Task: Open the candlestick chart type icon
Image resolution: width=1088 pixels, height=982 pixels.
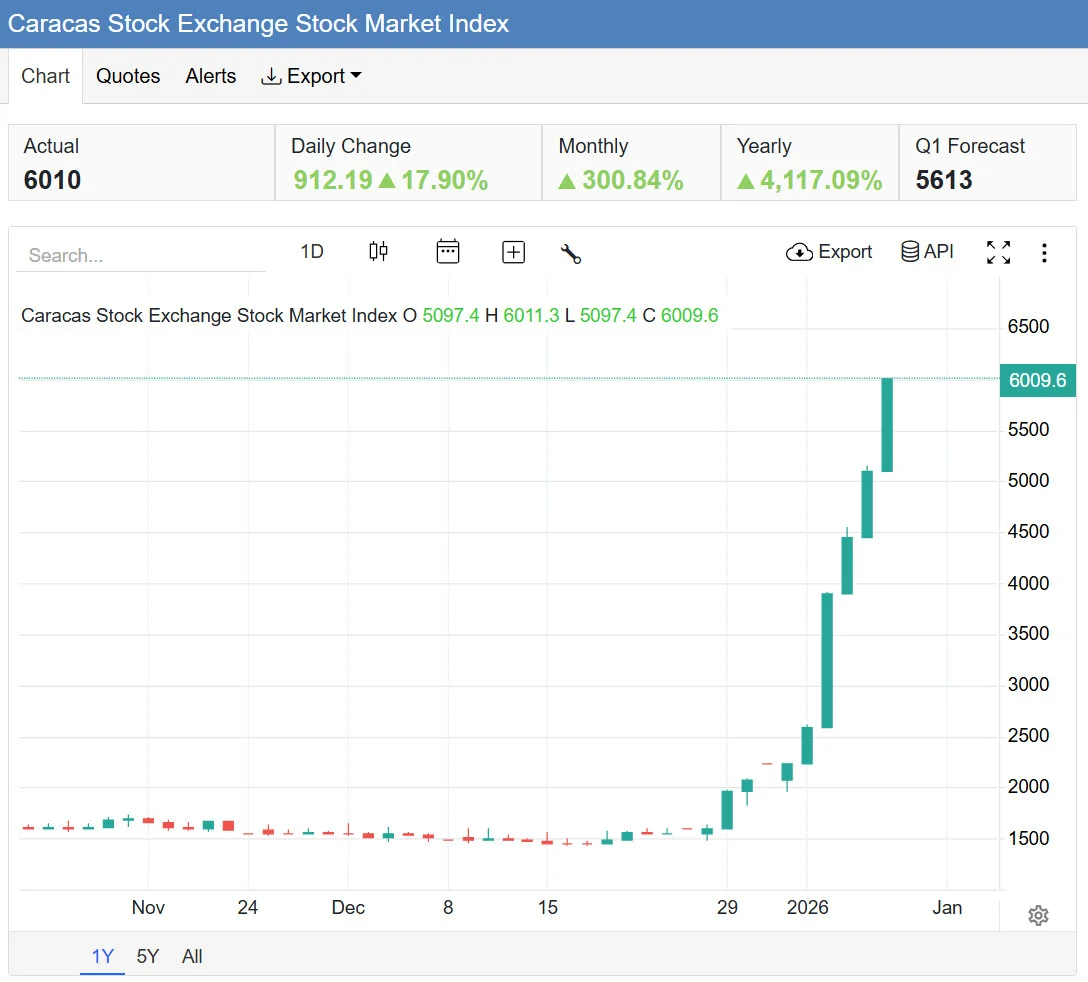Action: coord(378,251)
